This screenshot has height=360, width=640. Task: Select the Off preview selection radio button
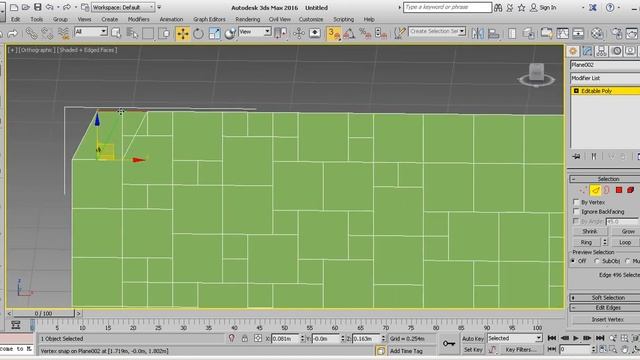[x=573, y=261]
